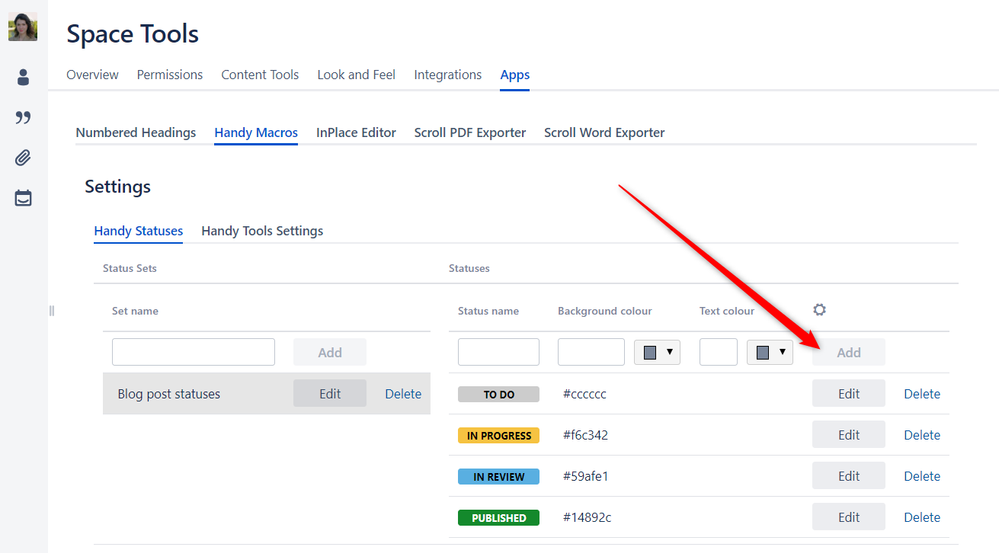The height and width of the screenshot is (553, 999).
Task: Edit the TO DO status
Action: pos(849,394)
